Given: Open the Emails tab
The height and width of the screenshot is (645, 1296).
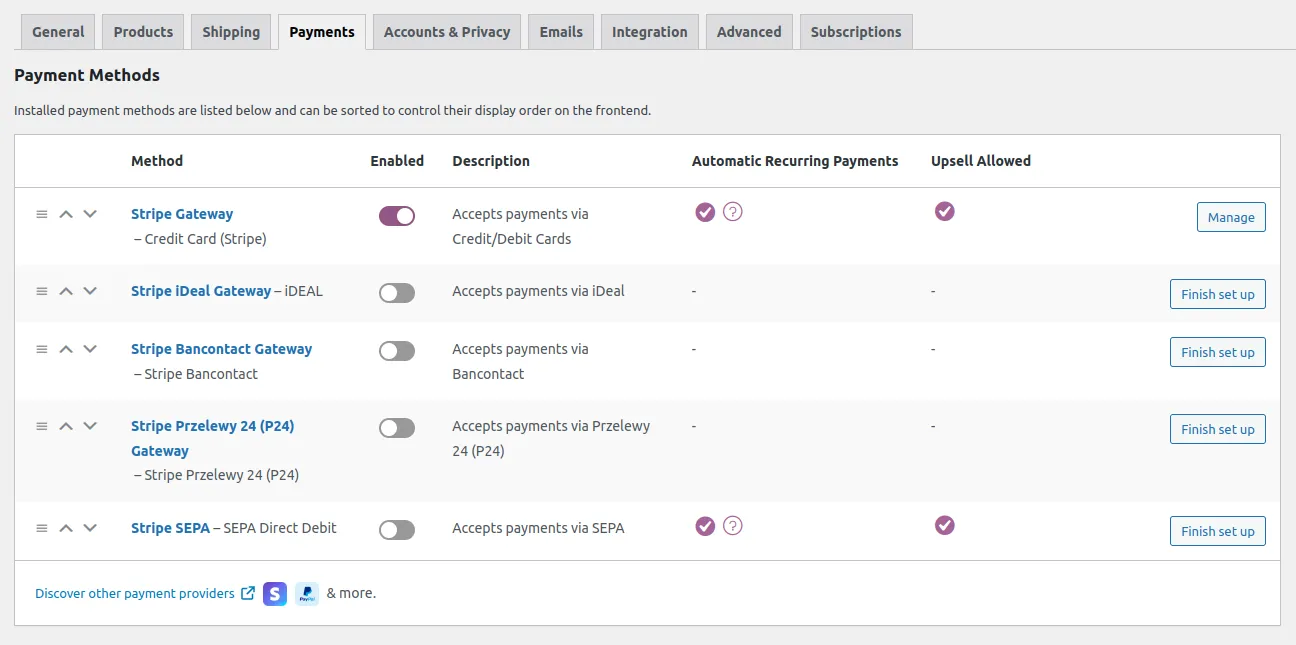Looking at the screenshot, I should coord(561,32).
